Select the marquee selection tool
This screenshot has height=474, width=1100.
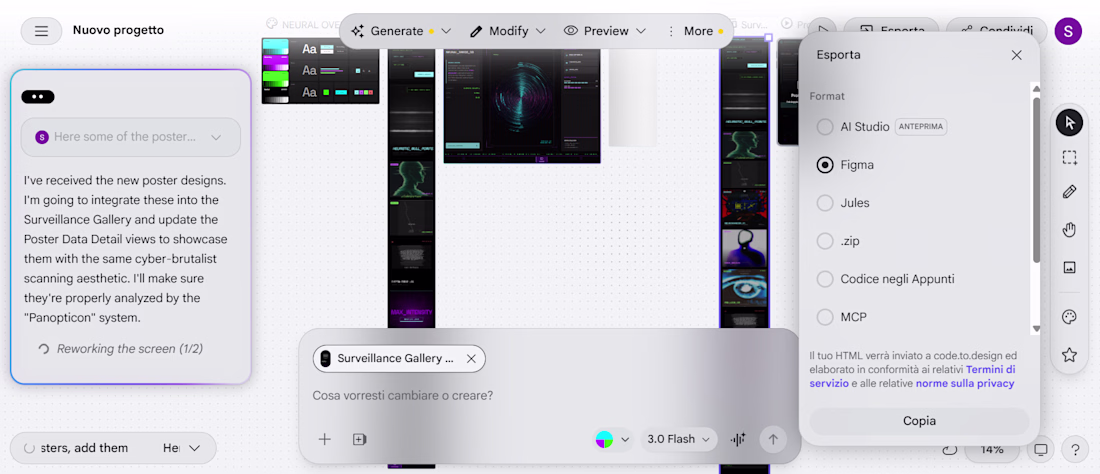1069,158
